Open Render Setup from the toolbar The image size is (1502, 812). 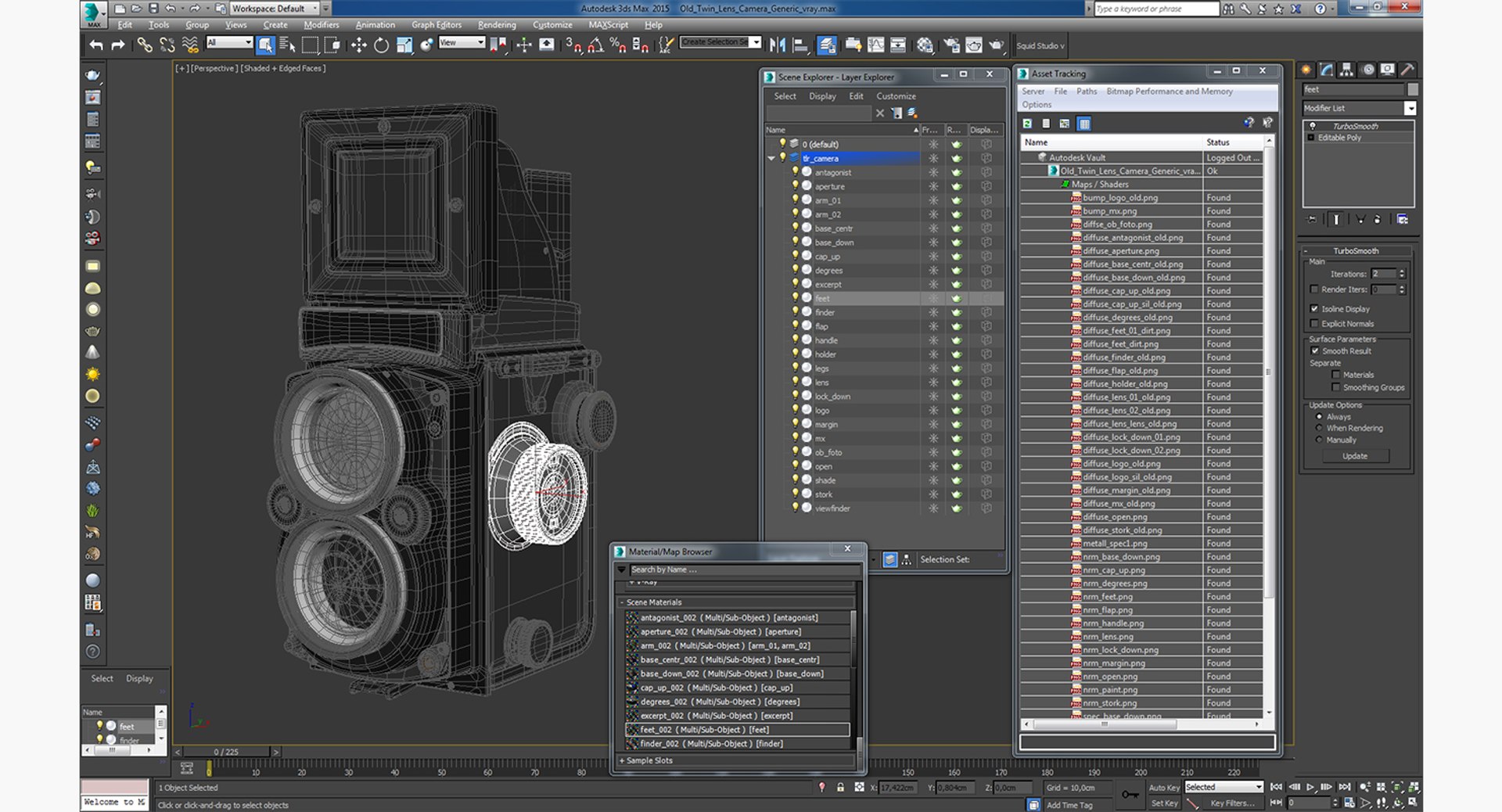tap(952, 45)
